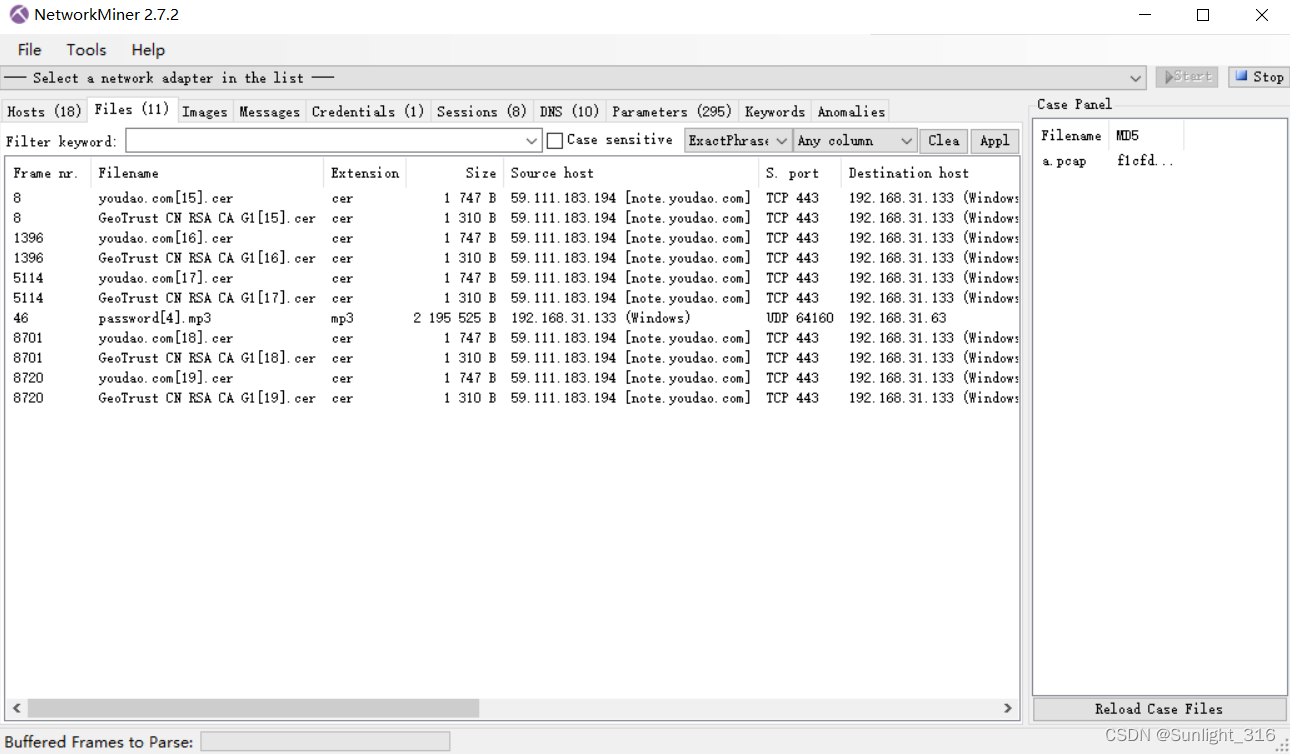Open the Sessions tab
The height and width of the screenshot is (754, 1290).
(x=481, y=111)
